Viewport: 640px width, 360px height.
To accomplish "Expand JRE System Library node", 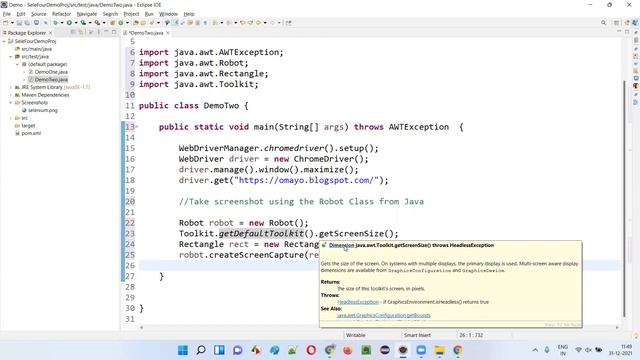I will coord(11,87).
